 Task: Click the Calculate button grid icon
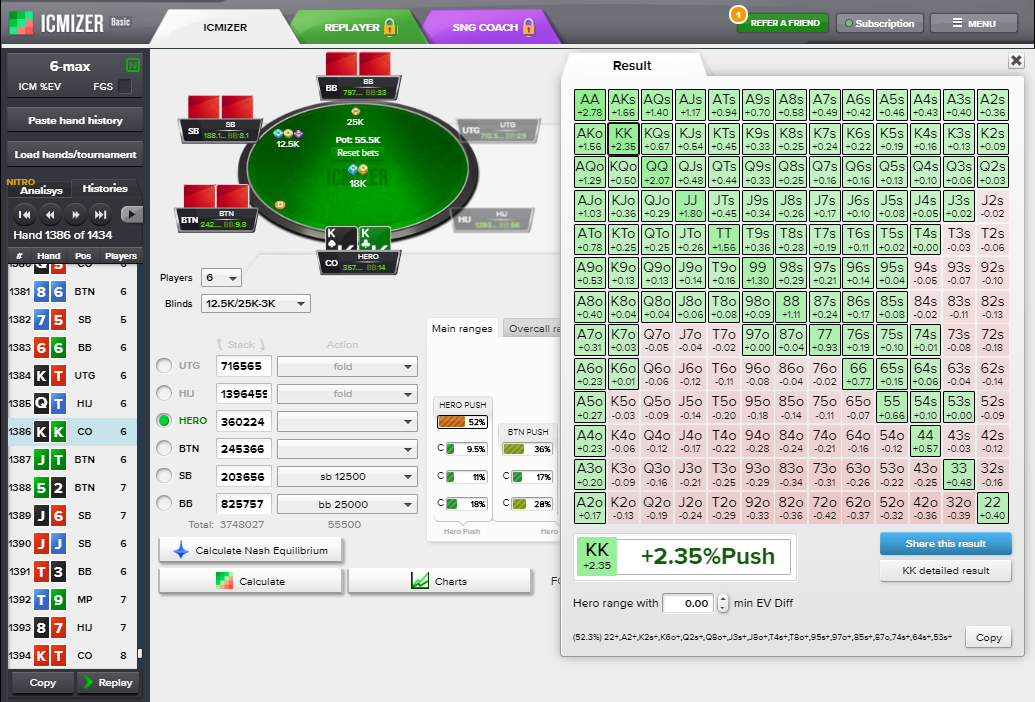[224, 581]
